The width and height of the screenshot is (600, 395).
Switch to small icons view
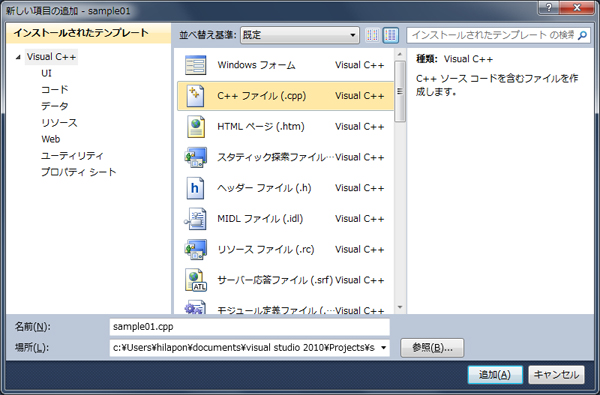click(372, 35)
